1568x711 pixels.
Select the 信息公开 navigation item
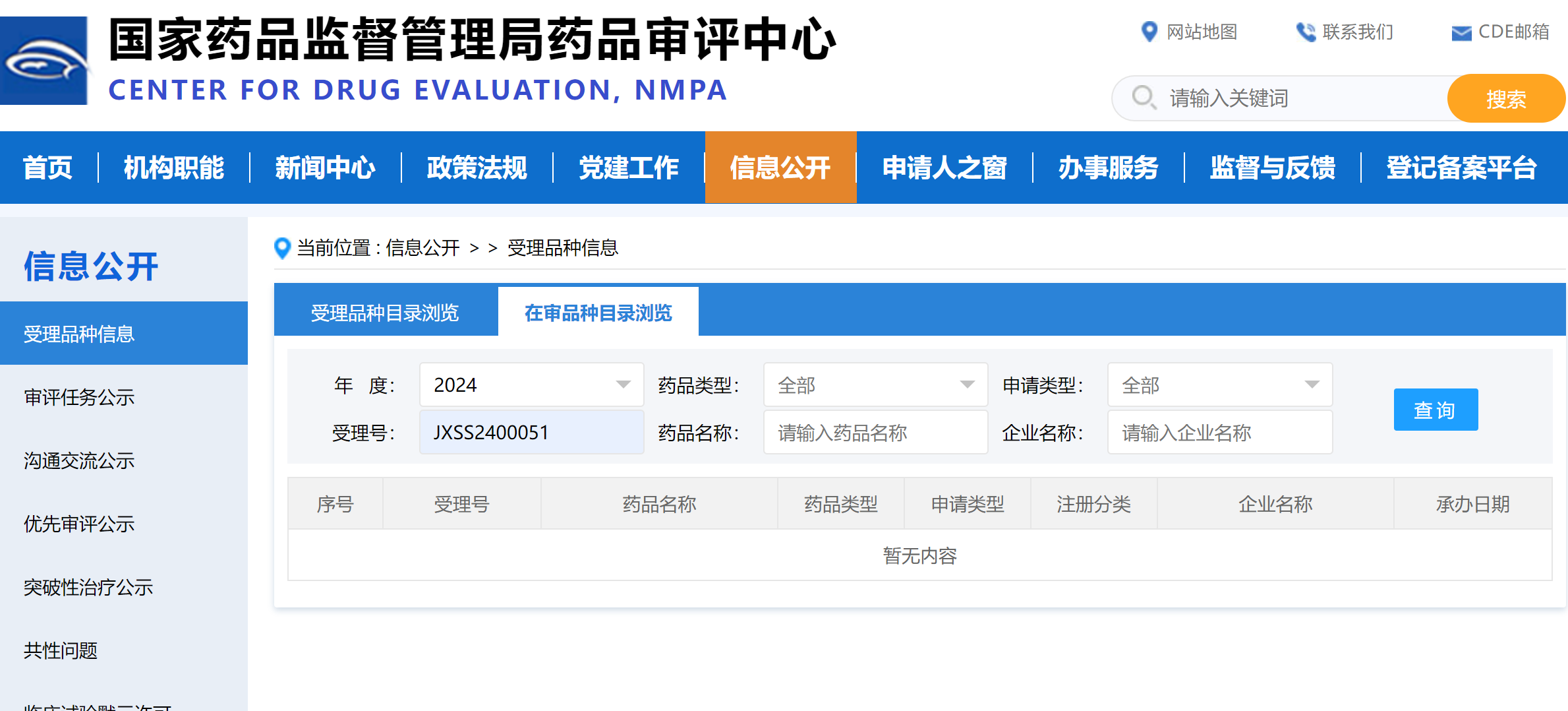[x=780, y=168]
